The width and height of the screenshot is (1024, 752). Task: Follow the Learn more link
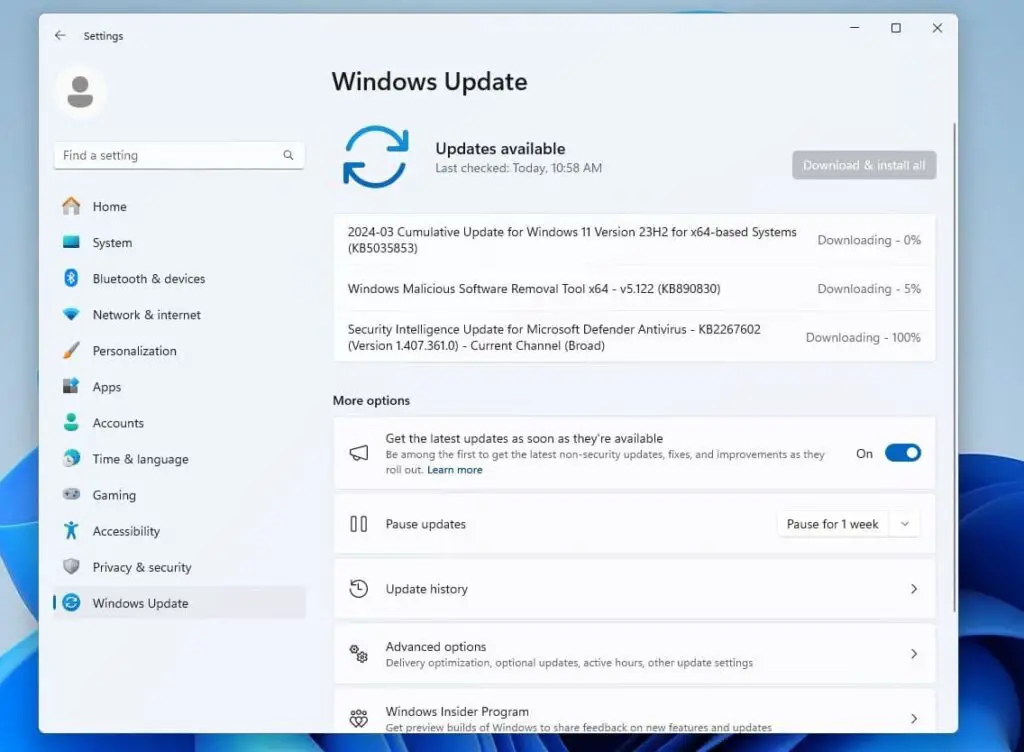[454, 470]
